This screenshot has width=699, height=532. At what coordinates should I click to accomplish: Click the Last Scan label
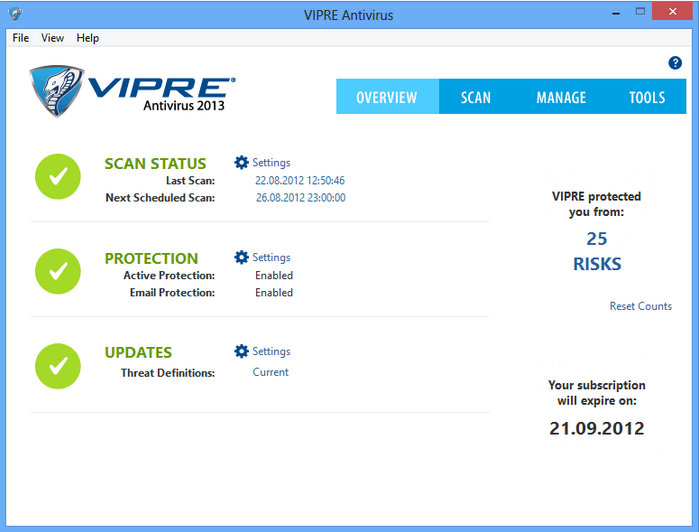click(x=190, y=181)
